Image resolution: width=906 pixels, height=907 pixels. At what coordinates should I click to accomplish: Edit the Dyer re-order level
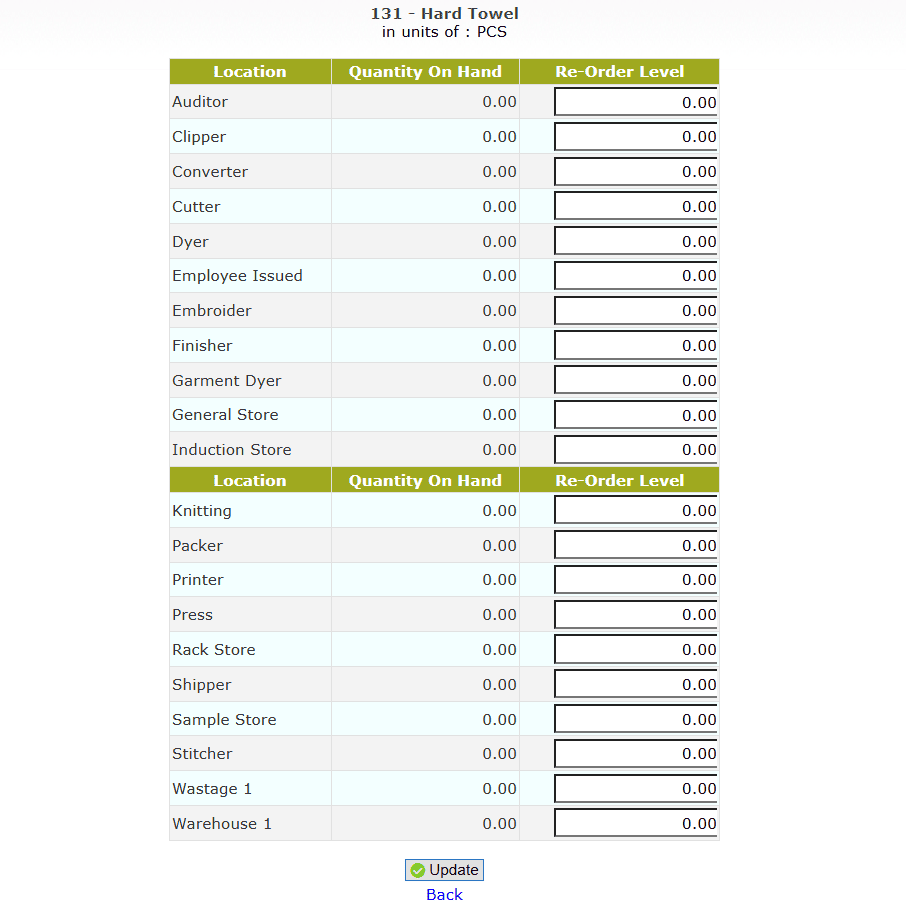(x=636, y=241)
